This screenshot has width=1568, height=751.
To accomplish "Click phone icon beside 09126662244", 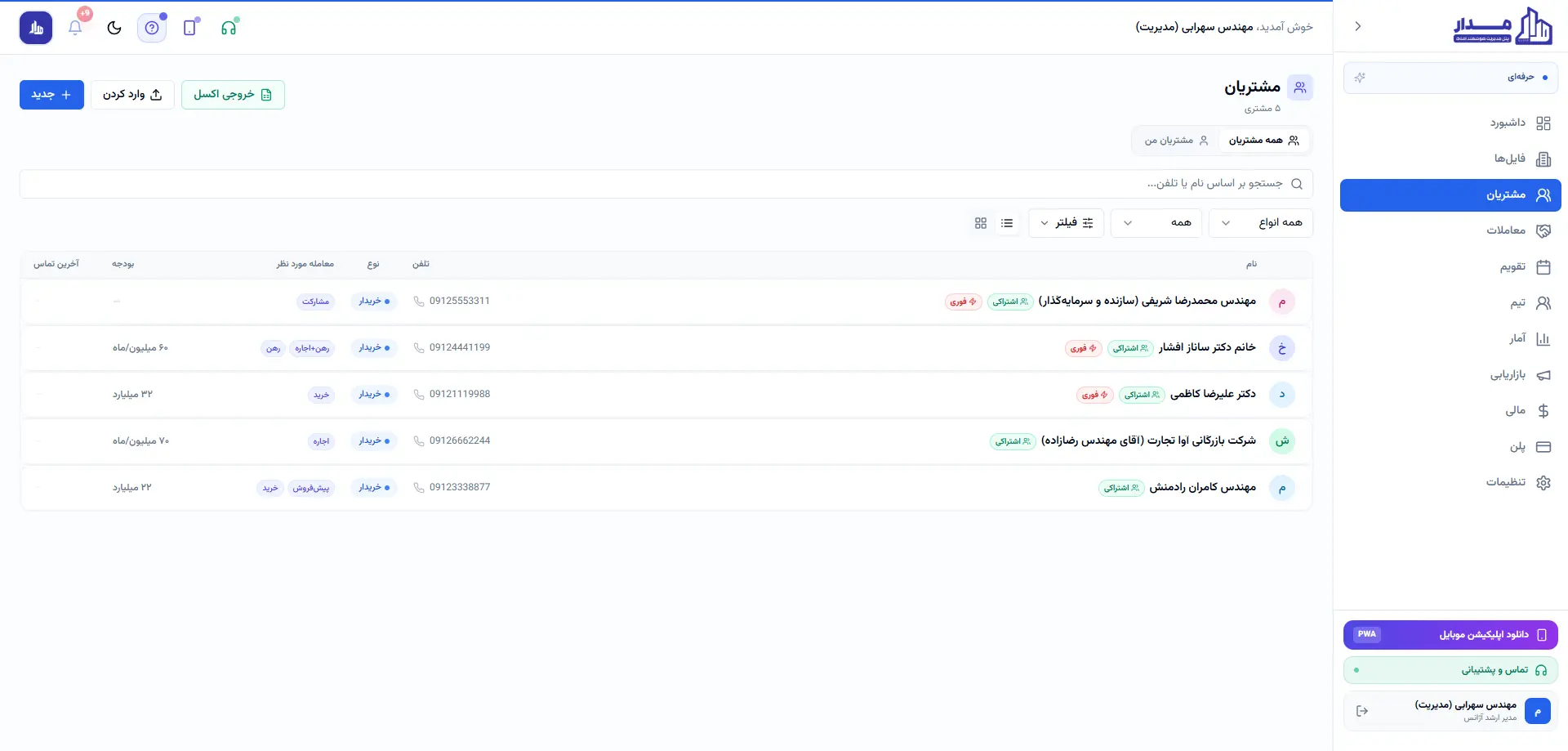I will 419,441.
